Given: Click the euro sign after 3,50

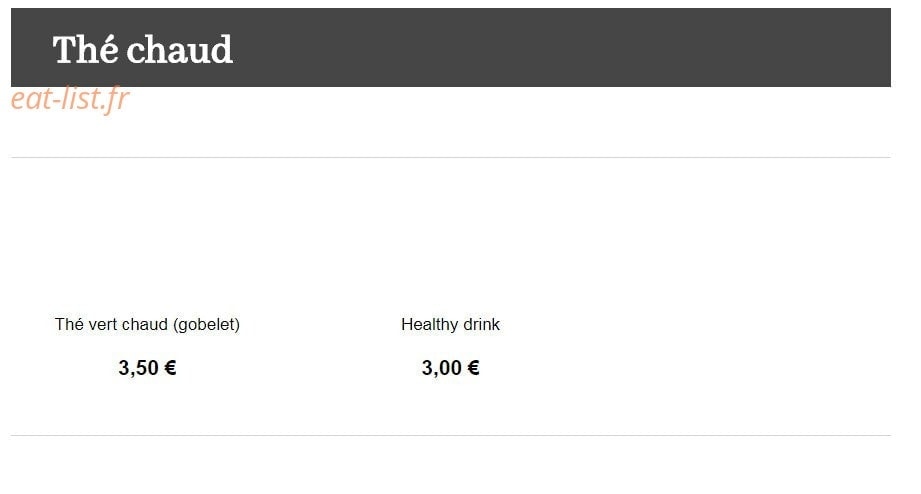Looking at the screenshot, I should (x=170, y=368).
